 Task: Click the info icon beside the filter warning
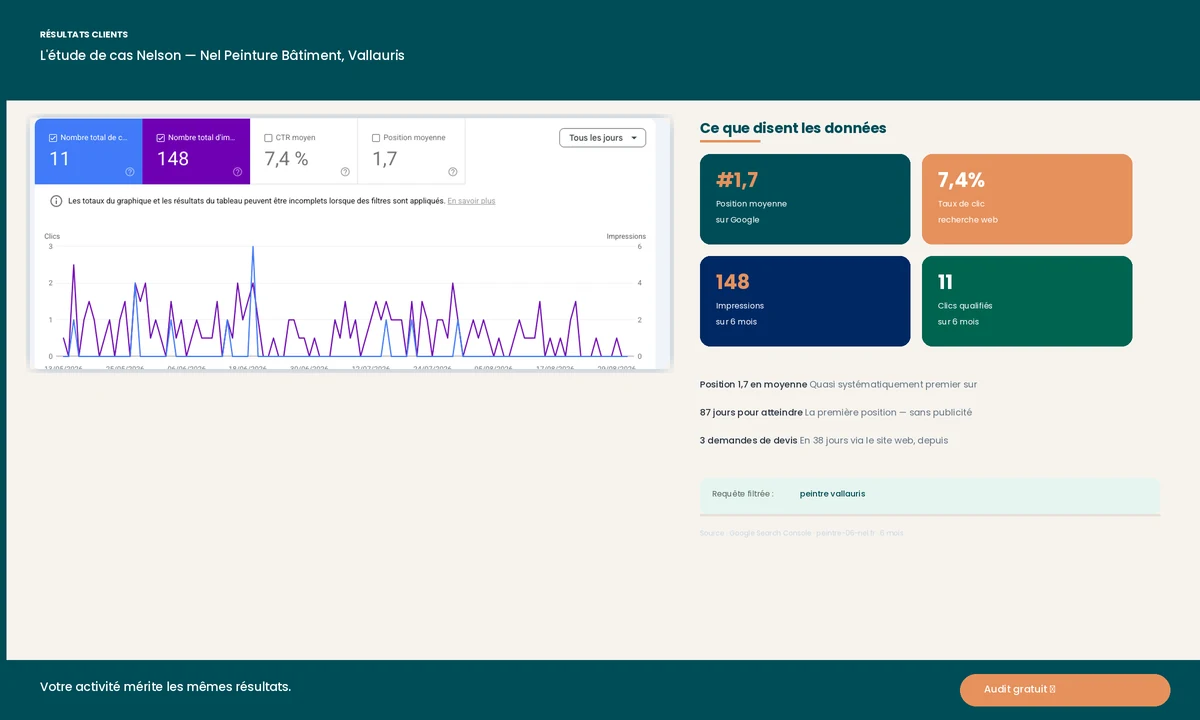point(56,201)
